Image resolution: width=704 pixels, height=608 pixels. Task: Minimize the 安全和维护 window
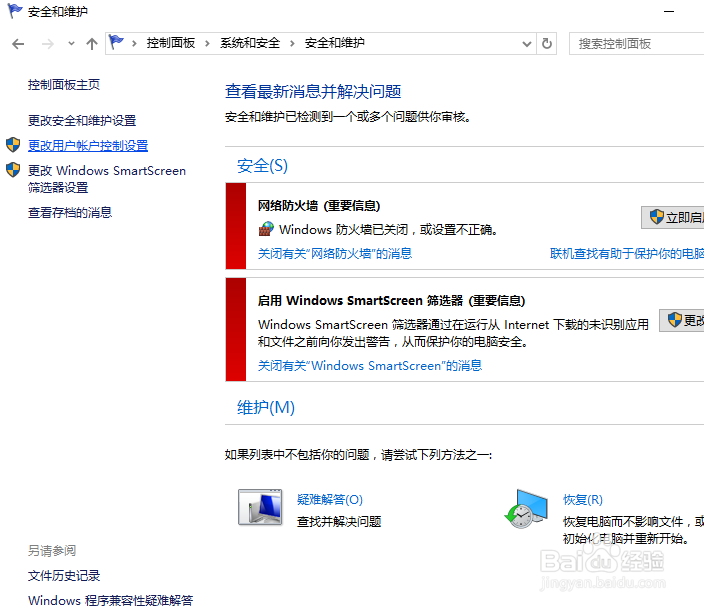coord(669,12)
